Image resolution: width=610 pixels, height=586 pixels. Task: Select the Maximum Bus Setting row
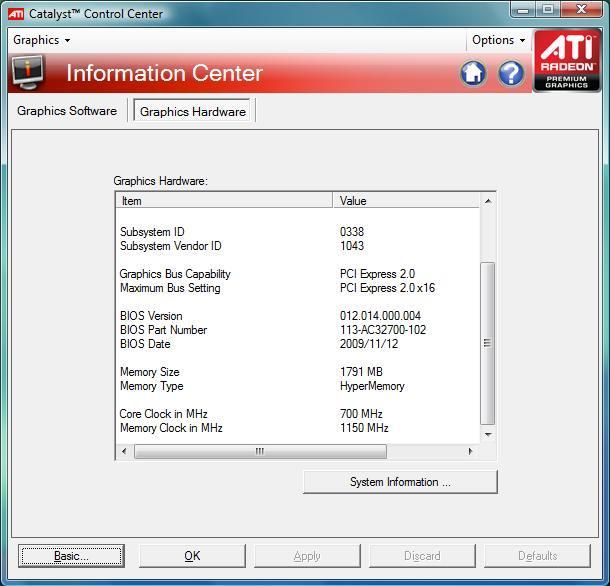coord(298,288)
